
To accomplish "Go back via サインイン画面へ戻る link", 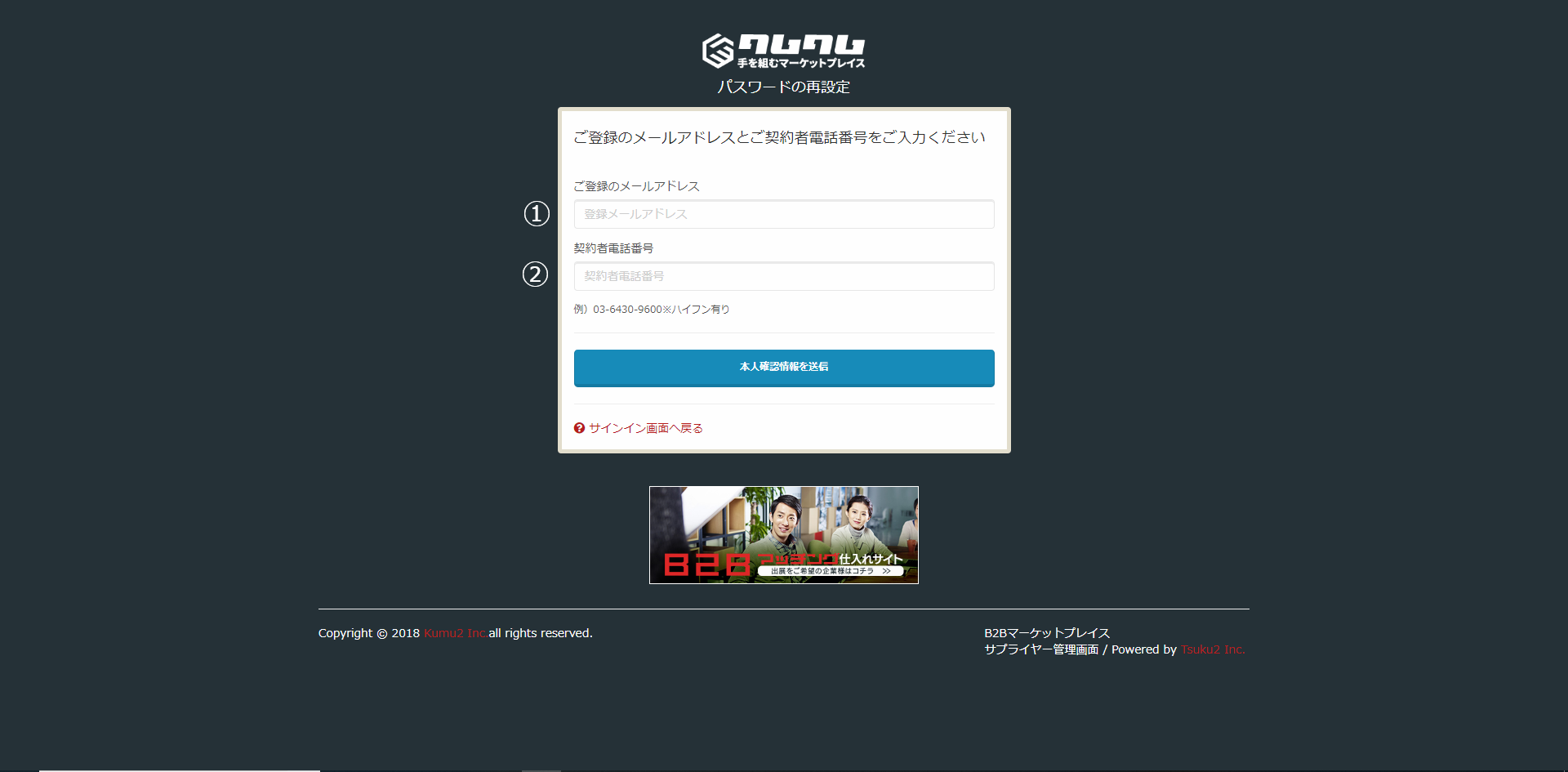I will click(645, 428).
